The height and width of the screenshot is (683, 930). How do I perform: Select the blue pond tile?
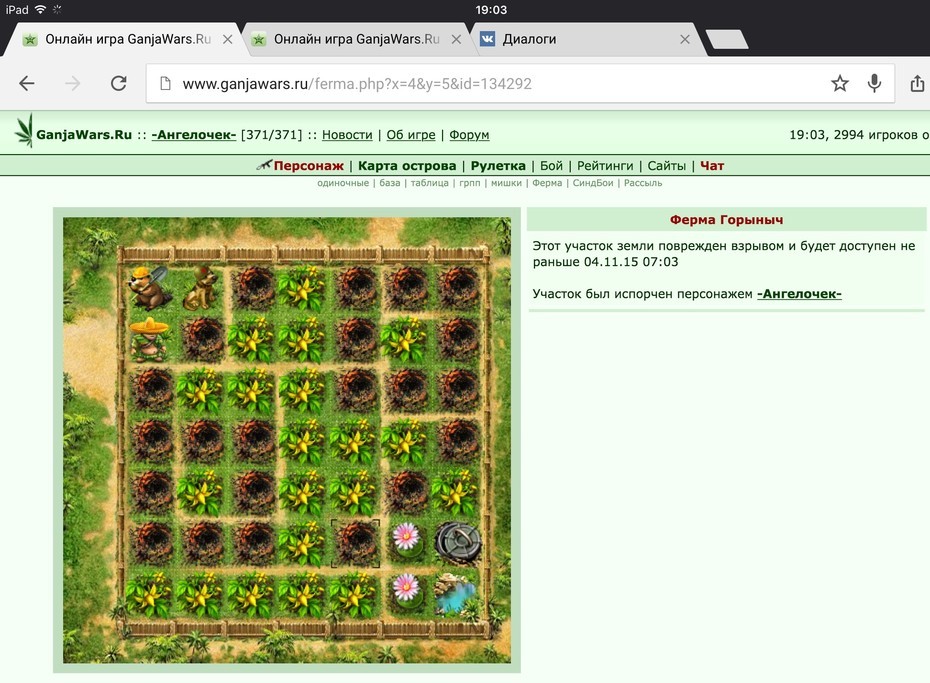pos(456,593)
